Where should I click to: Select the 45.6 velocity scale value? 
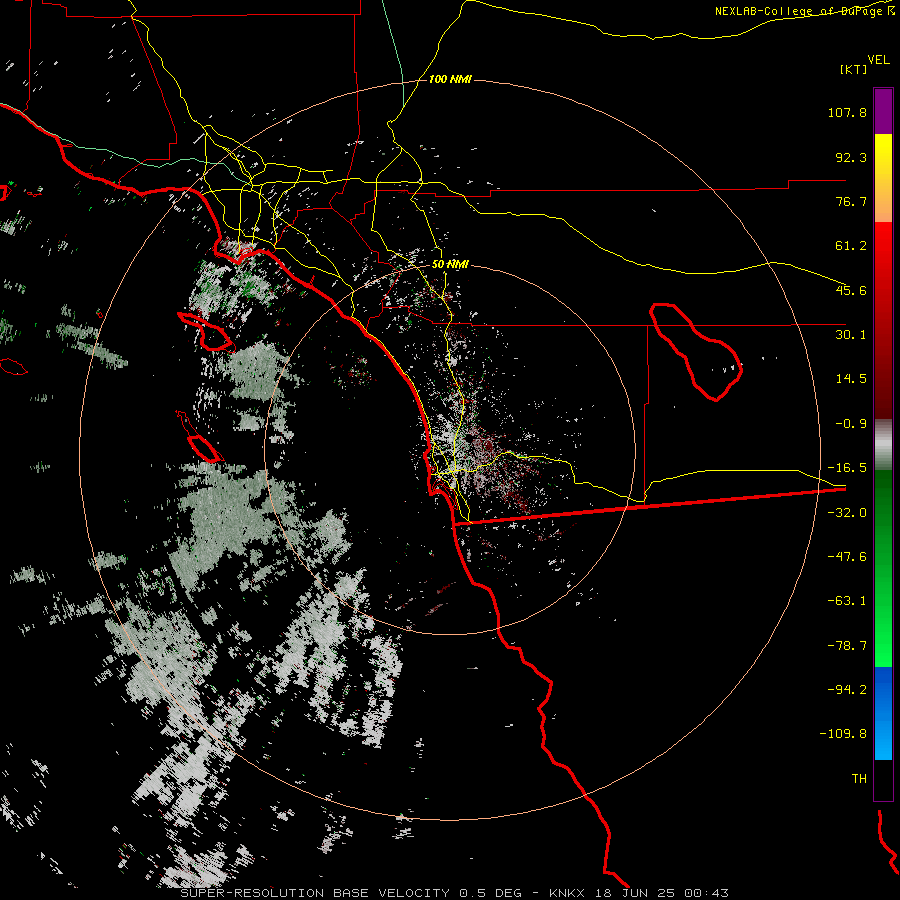click(x=851, y=290)
